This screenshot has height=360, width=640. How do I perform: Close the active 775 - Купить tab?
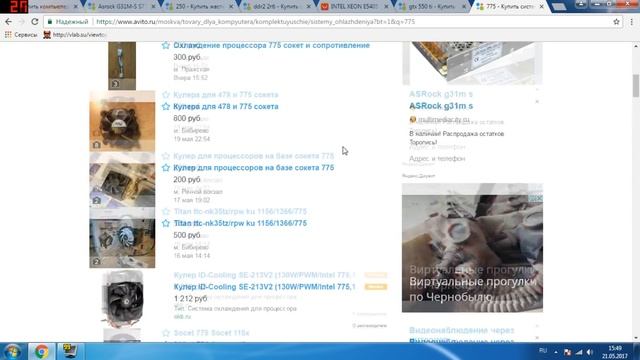click(x=541, y=7)
